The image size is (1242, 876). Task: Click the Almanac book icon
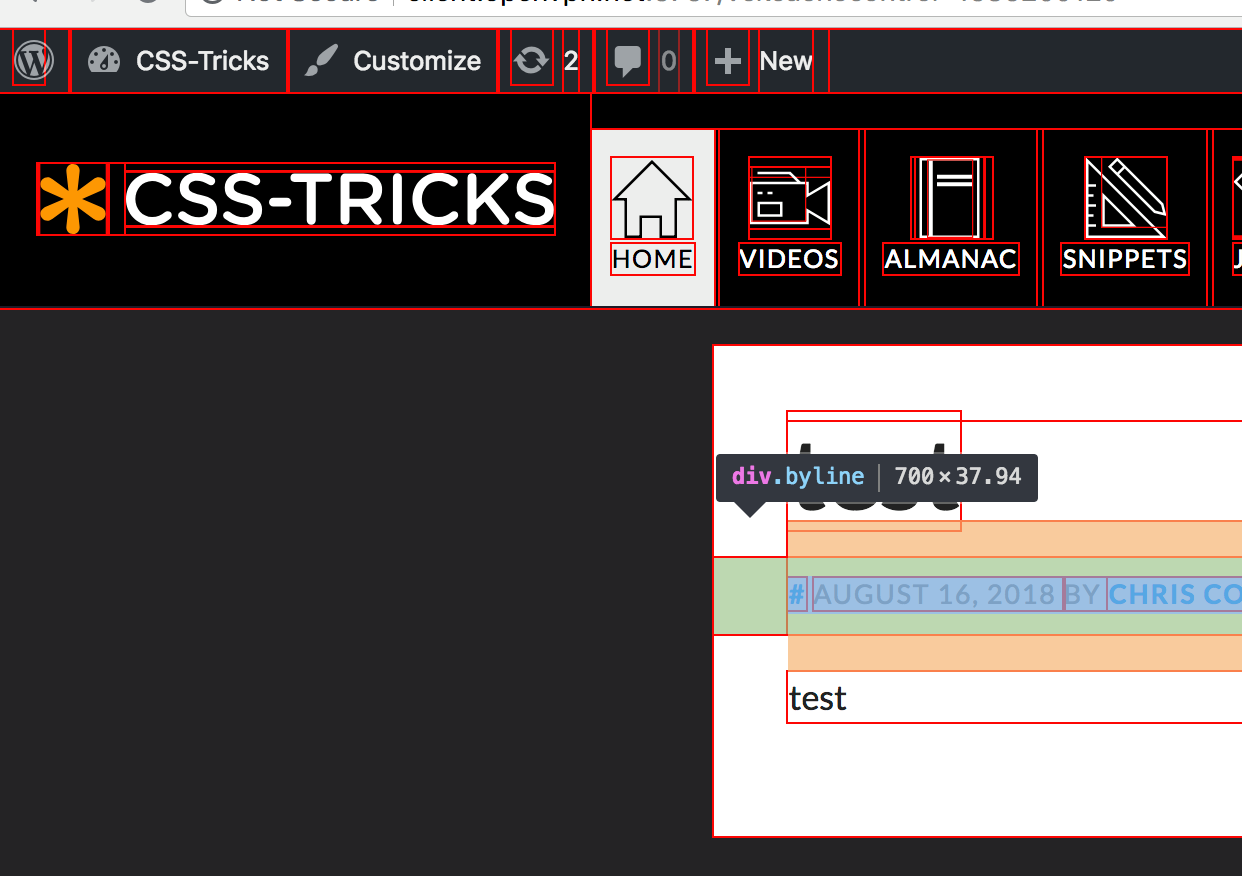pyautogui.click(x=951, y=198)
